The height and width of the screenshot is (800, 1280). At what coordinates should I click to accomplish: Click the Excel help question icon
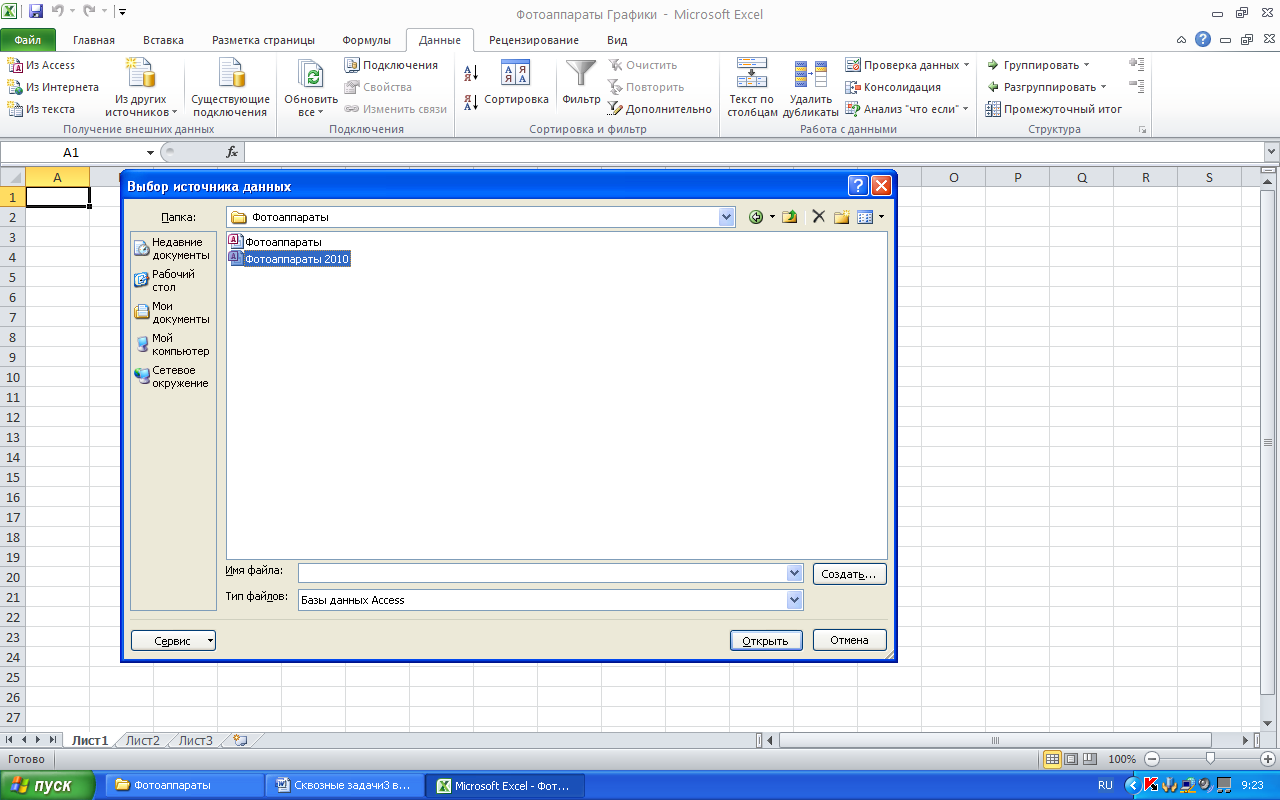[x=1203, y=40]
